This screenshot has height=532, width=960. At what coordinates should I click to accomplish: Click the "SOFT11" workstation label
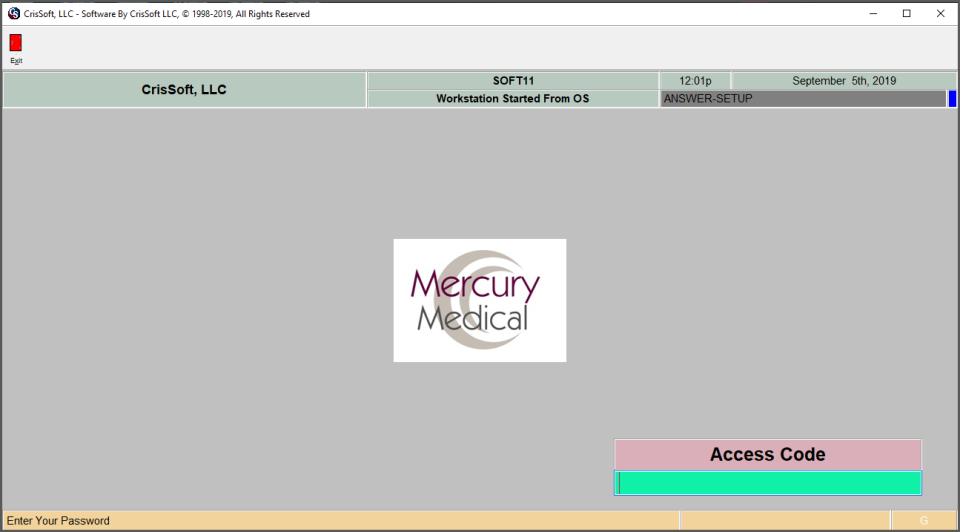(x=513, y=81)
